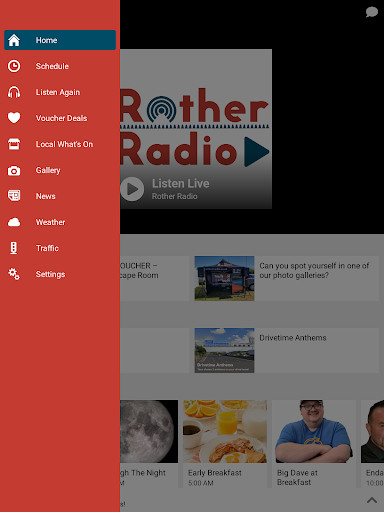Screen dimensions: 384x512
Task: Tap the Weather cloud icon
Action: click(x=14, y=222)
